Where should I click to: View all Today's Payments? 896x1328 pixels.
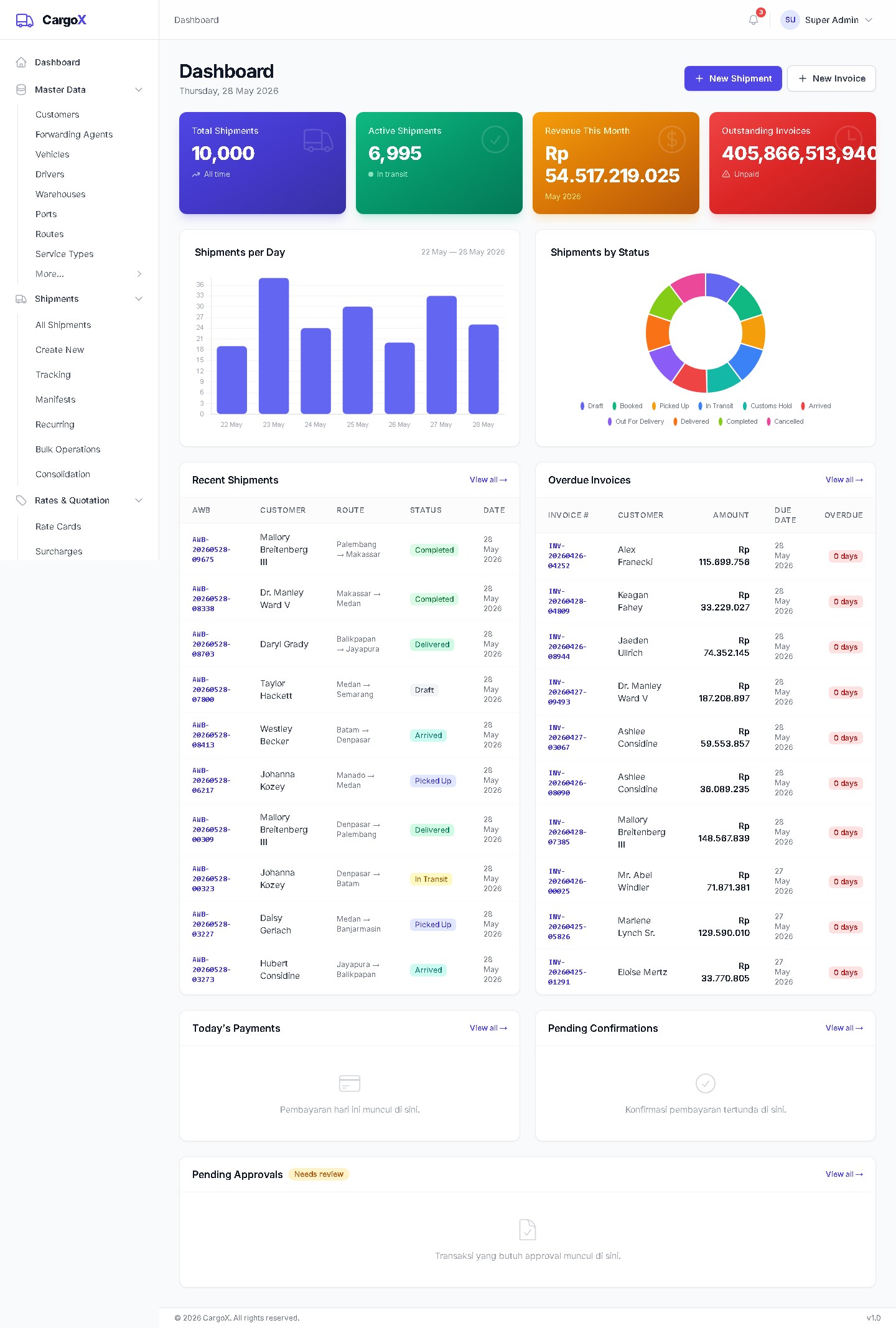pos(488,1028)
